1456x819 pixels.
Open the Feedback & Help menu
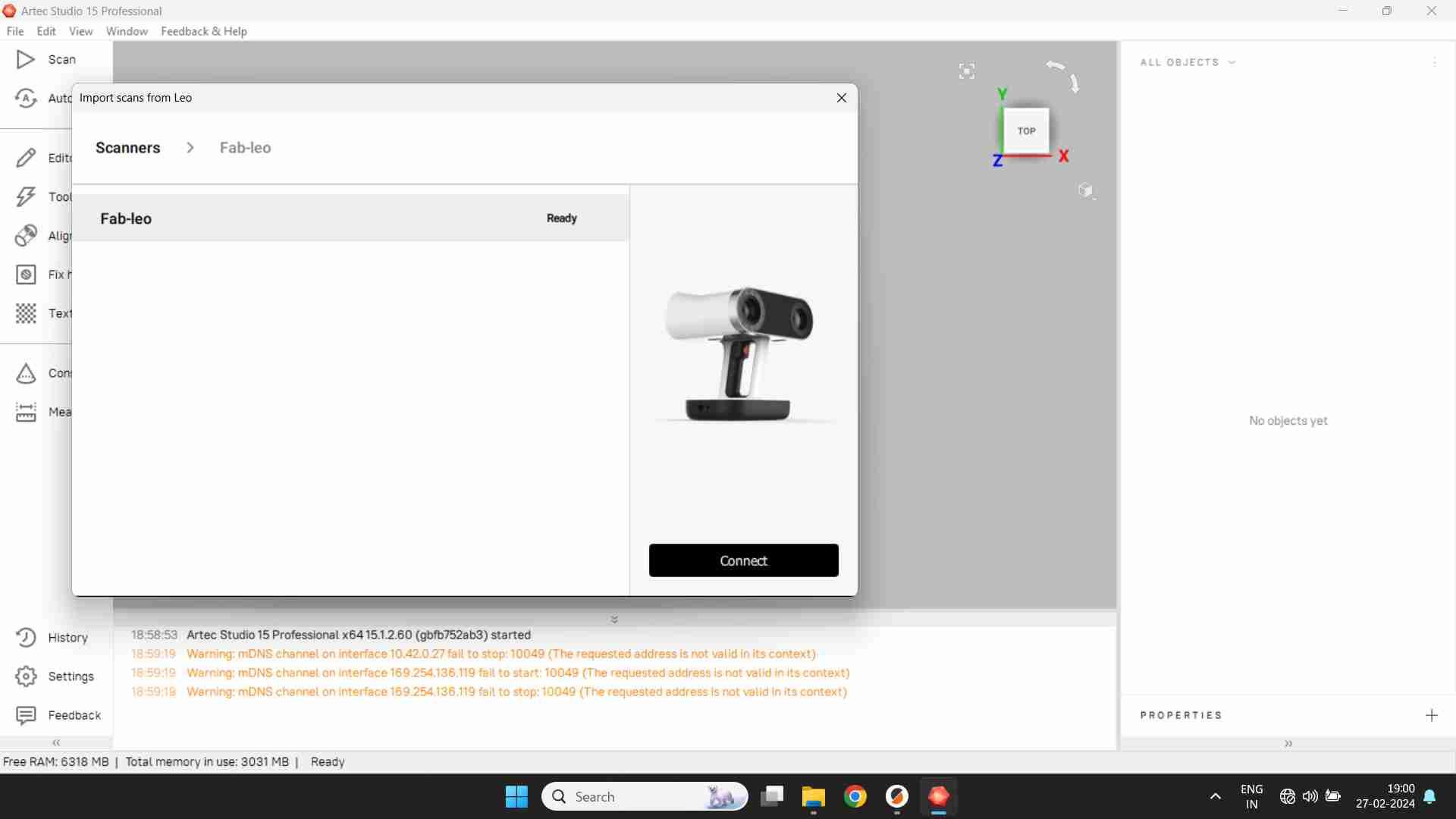point(204,31)
